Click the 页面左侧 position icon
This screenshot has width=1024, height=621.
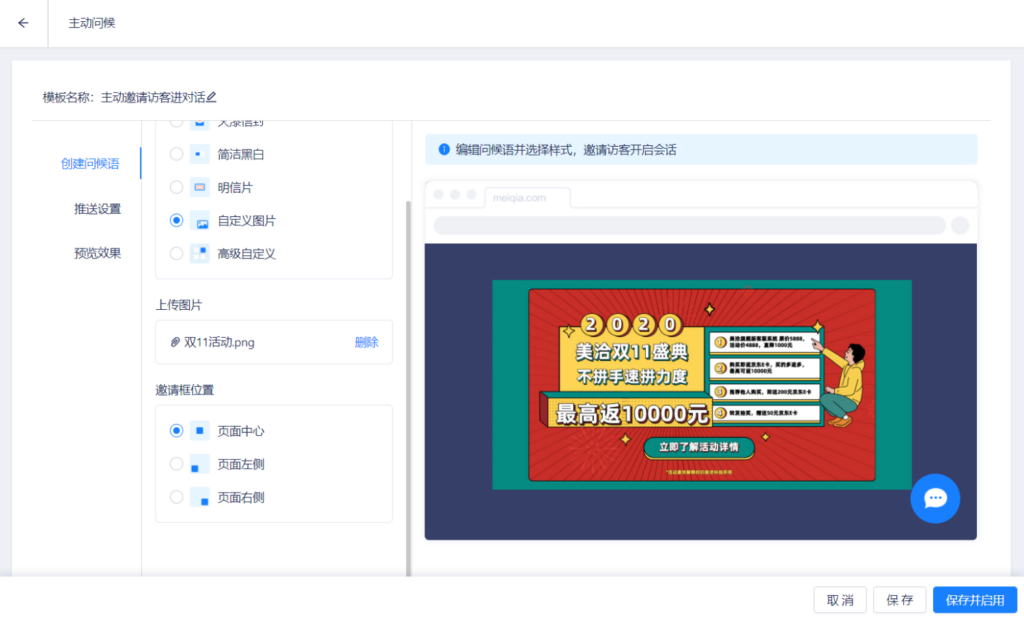pyautogui.click(x=200, y=464)
